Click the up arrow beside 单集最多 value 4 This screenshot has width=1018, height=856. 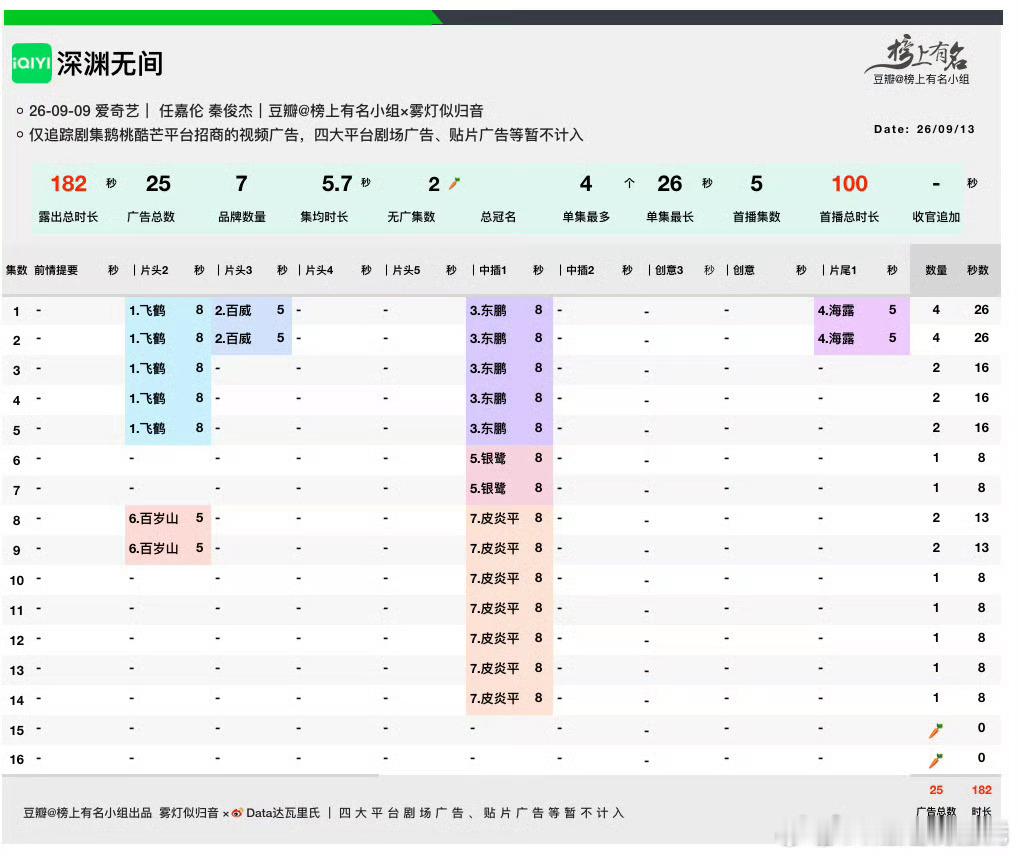coord(629,183)
